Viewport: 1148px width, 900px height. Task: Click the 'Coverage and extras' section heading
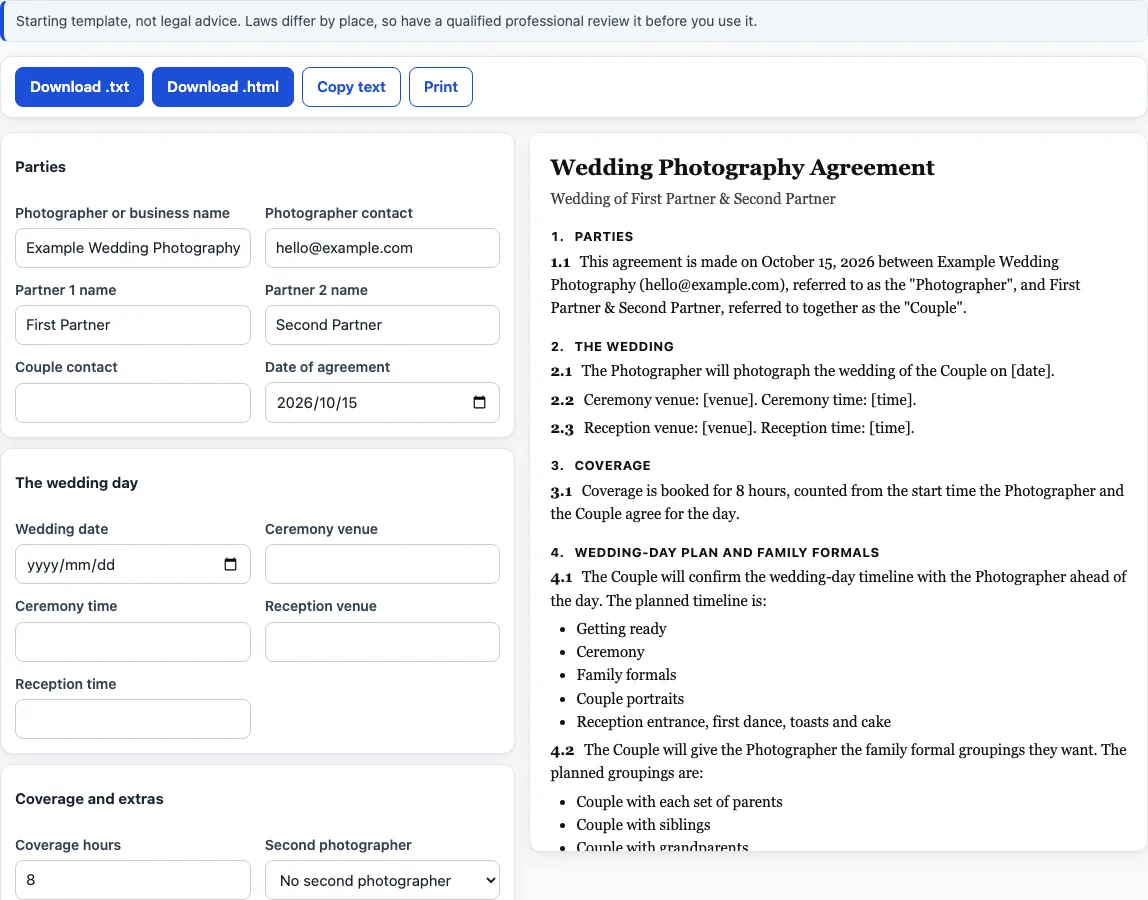tap(89, 799)
